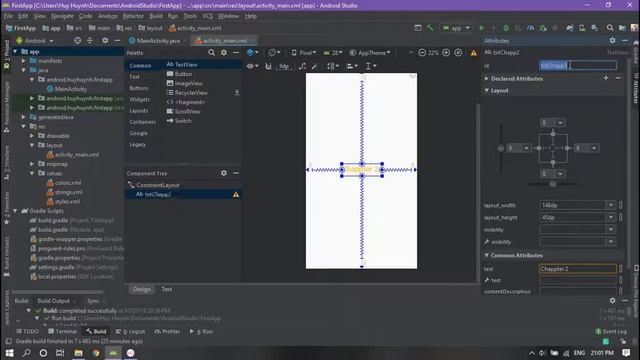Image resolution: width=640 pixels, height=360 pixels.
Task: Open Attributes panel settings gear
Action: point(612,40)
